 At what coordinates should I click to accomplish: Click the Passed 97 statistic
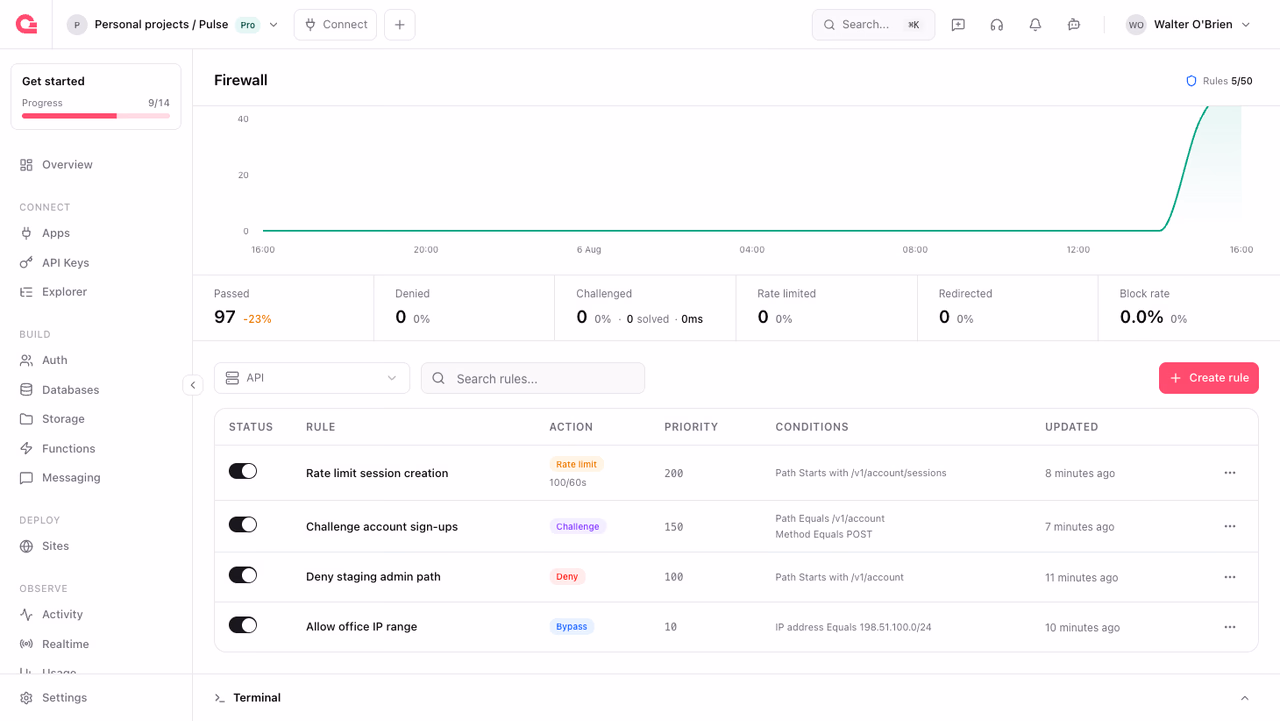pos(283,308)
